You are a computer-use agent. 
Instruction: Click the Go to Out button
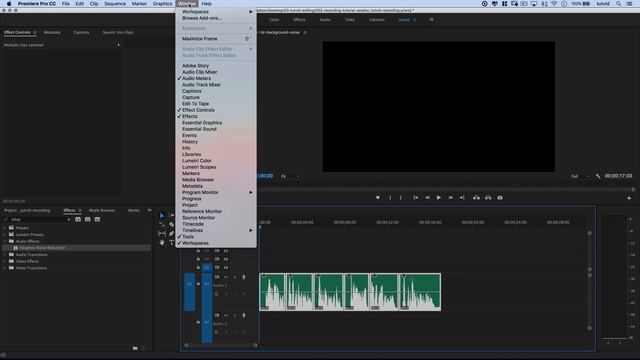462,198
